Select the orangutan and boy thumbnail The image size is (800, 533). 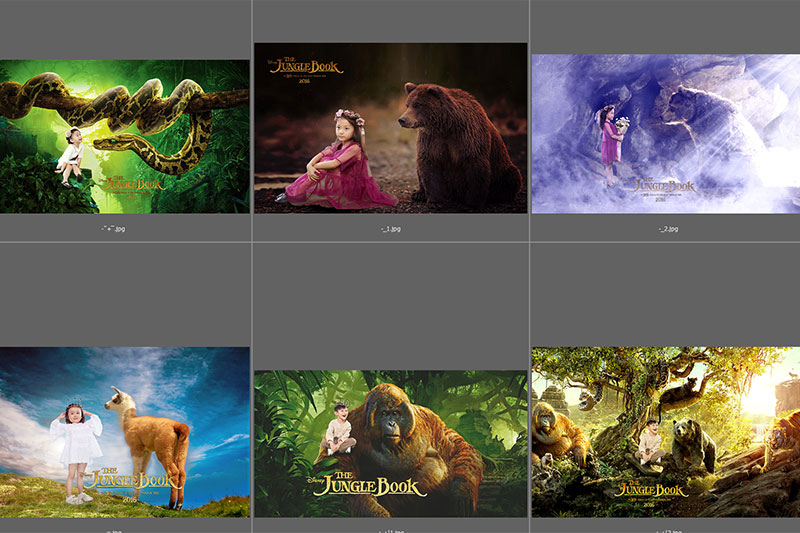coord(391,444)
